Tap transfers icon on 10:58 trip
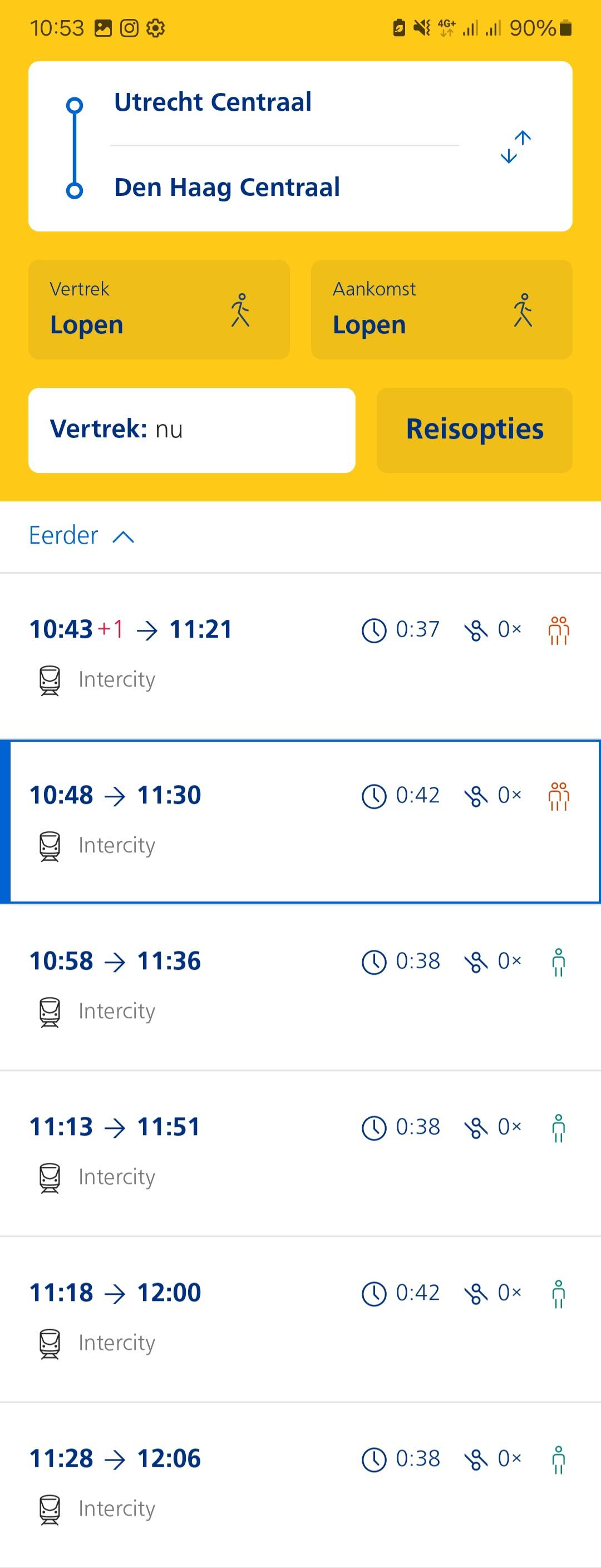The image size is (601, 1568). (x=476, y=961)
